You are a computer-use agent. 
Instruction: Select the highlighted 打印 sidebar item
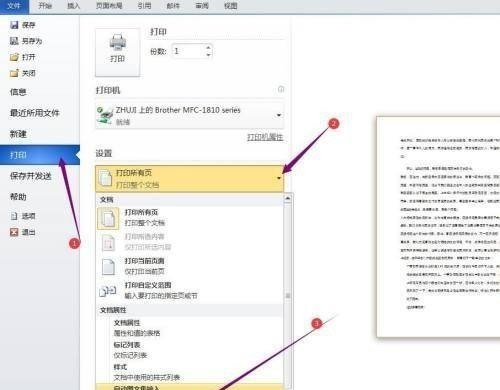click(40, 155)
